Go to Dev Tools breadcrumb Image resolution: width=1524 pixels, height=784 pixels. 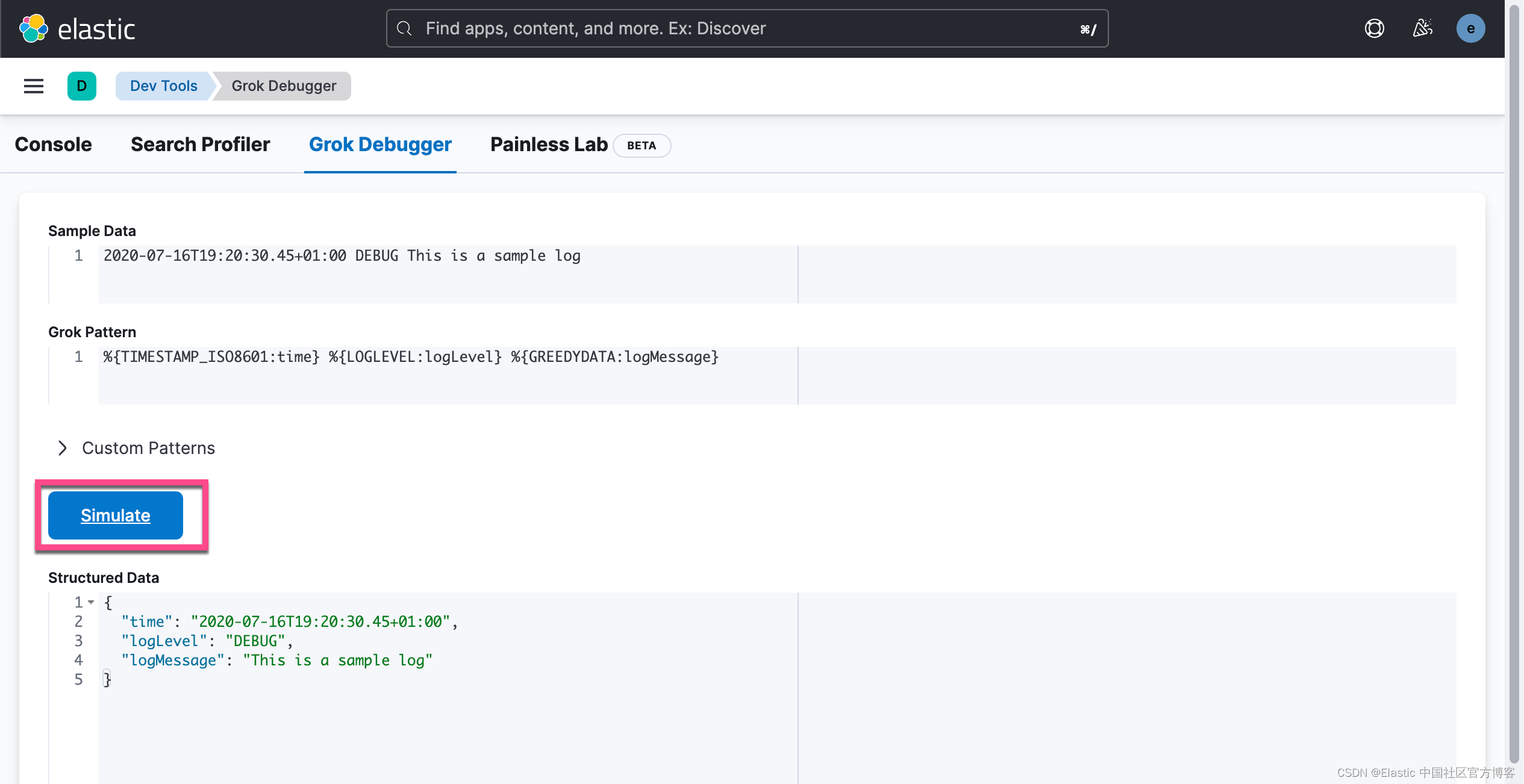[164, 86]
